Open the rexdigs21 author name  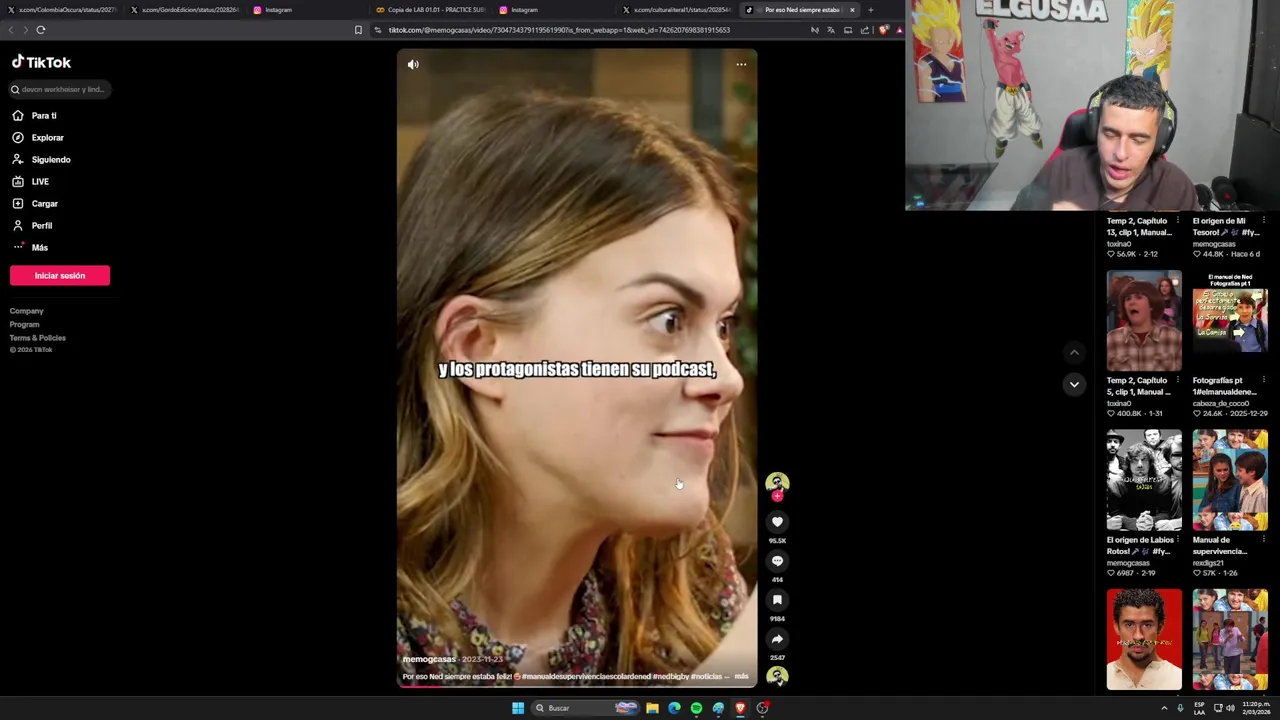(x=1208, y=563)
